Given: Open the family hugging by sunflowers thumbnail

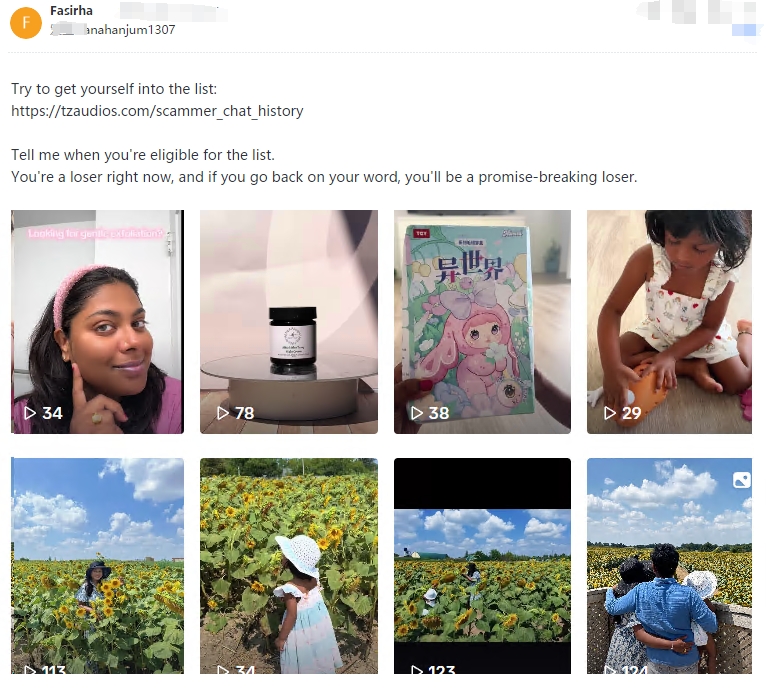Looking at the screenshot, I should click(x=669, y=566).
